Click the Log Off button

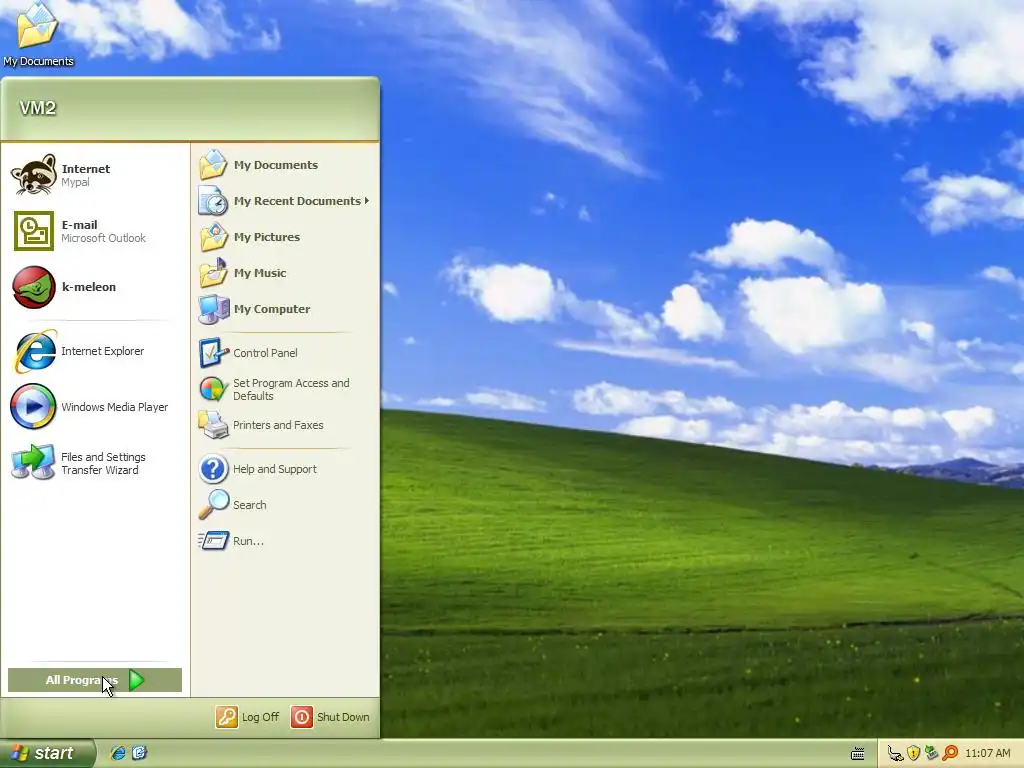tap(248, 717)
